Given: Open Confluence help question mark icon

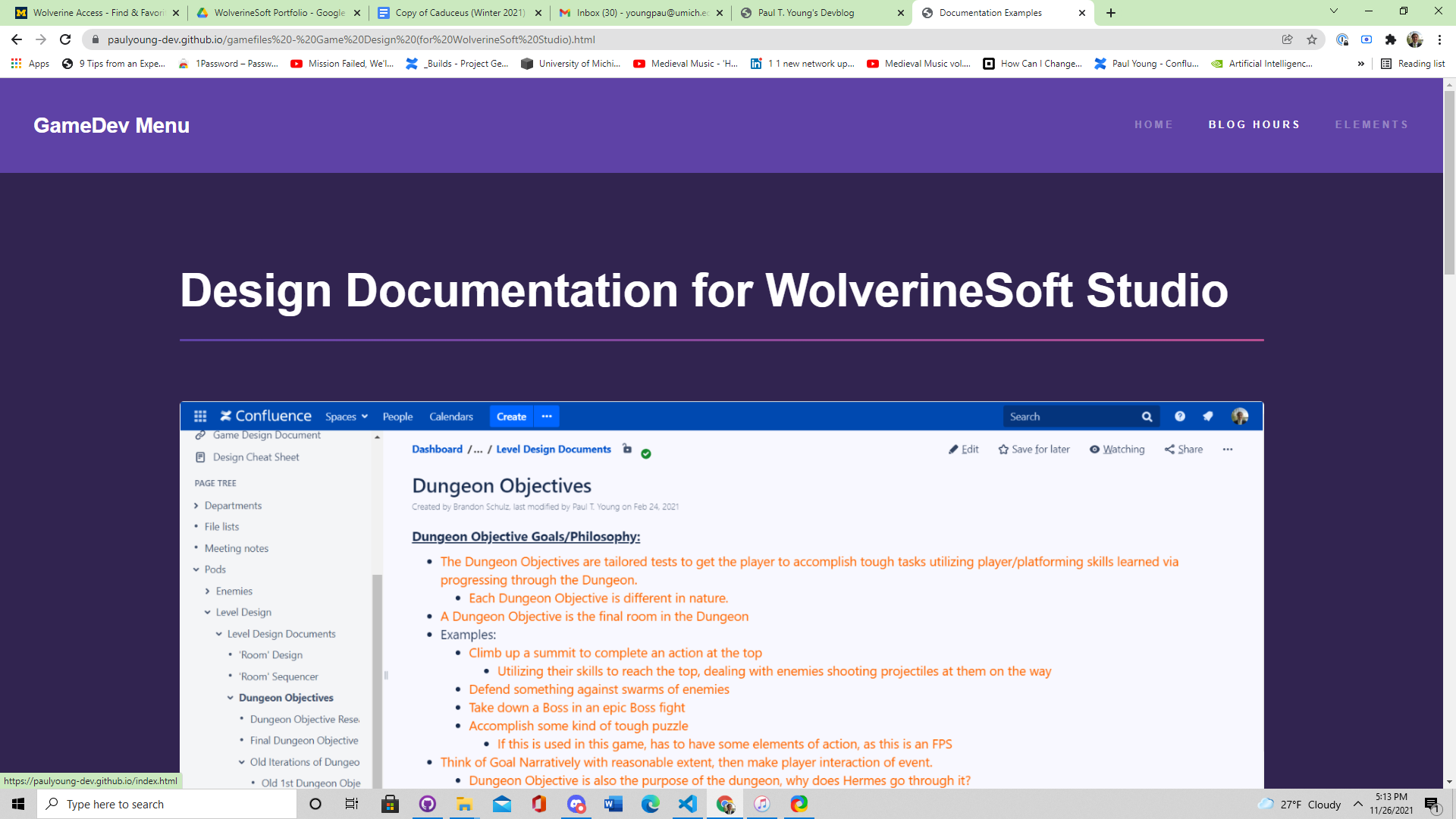Looking at the screenshot, I should [x=1179, y=416].
